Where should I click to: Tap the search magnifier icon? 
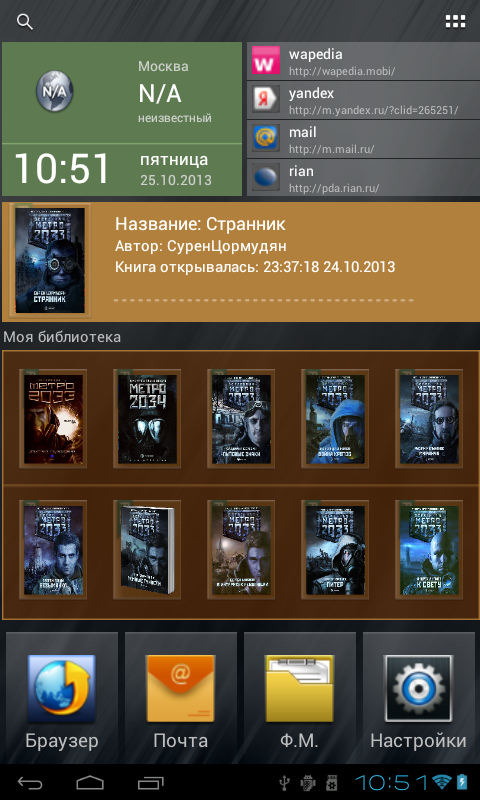(24, 21)
